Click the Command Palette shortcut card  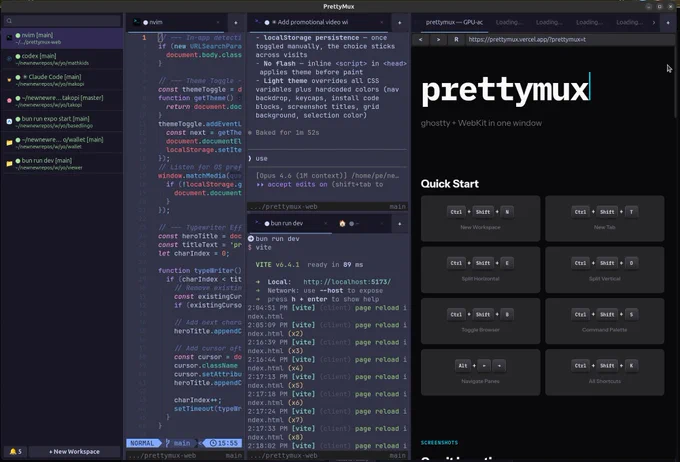tap(605, 321)
